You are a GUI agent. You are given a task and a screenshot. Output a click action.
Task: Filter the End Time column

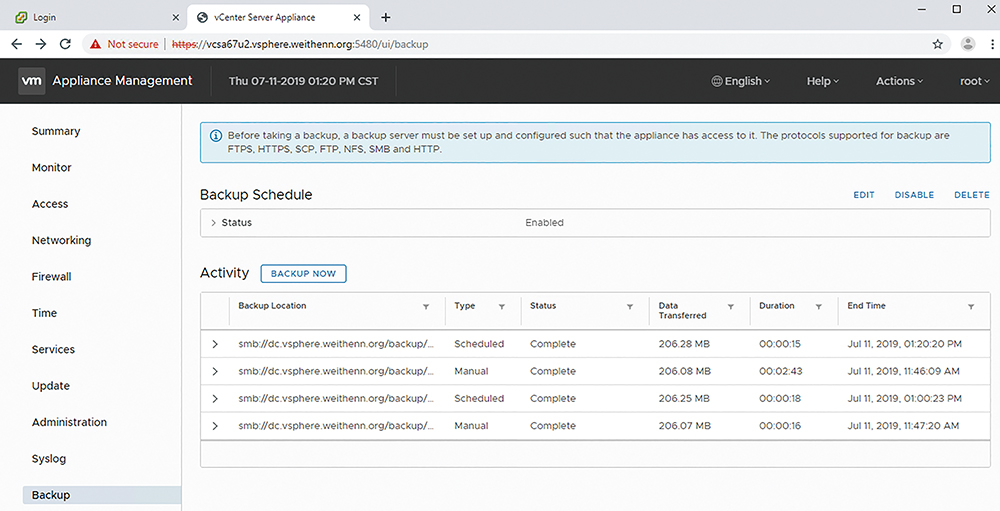[x=971, y=307]
